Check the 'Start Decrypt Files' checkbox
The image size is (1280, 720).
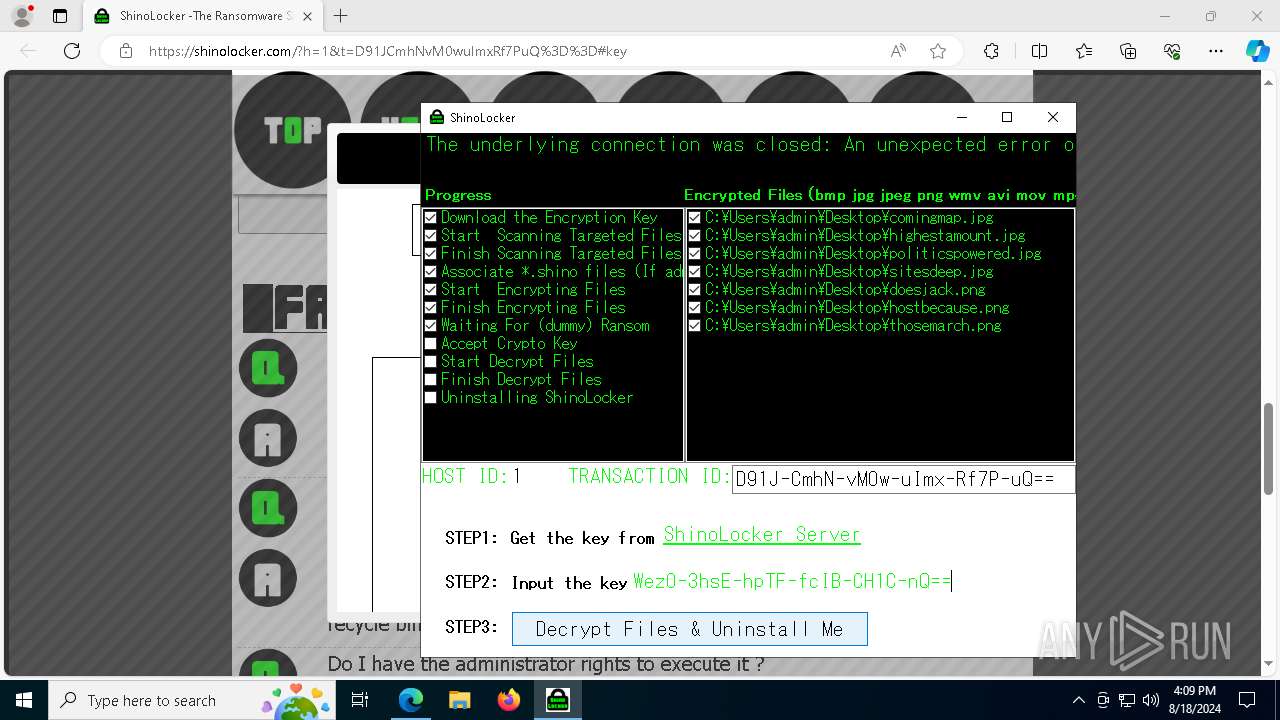tap(430, 361)
